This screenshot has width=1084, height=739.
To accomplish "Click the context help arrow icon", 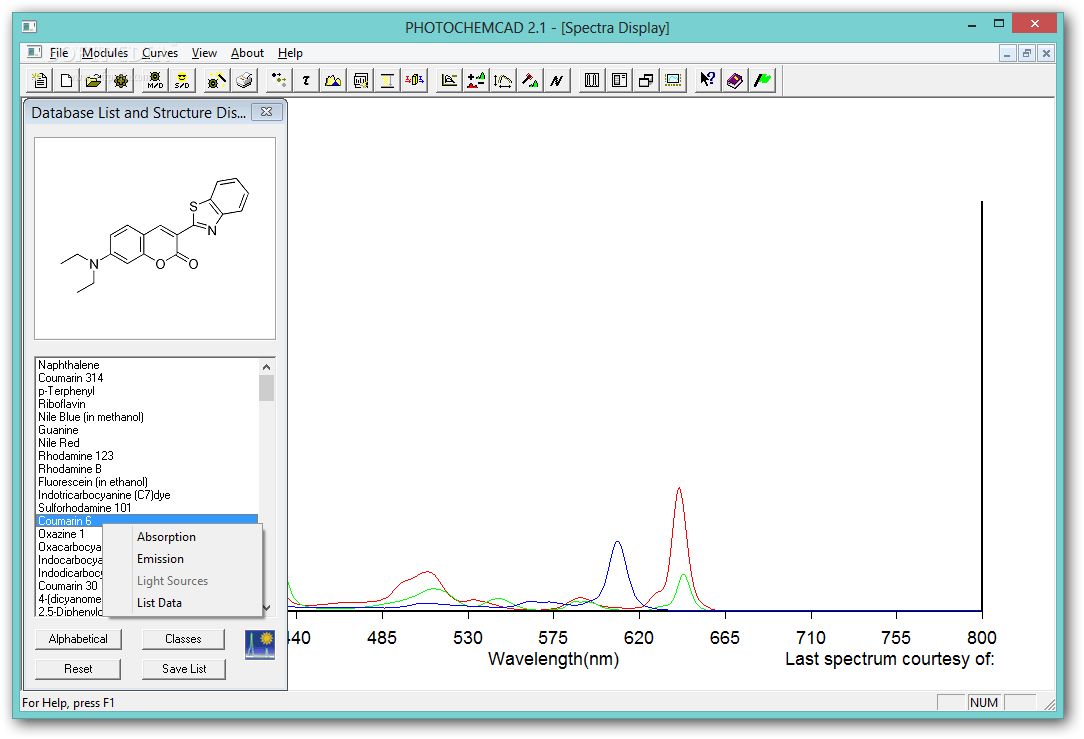I will 707,80.
